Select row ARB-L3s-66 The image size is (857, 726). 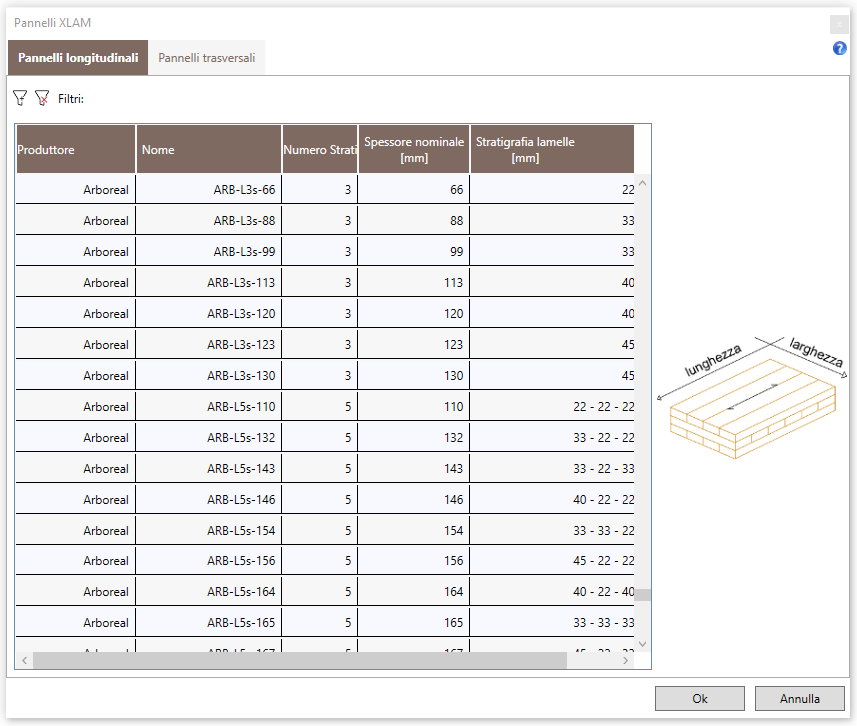[325, 189]
